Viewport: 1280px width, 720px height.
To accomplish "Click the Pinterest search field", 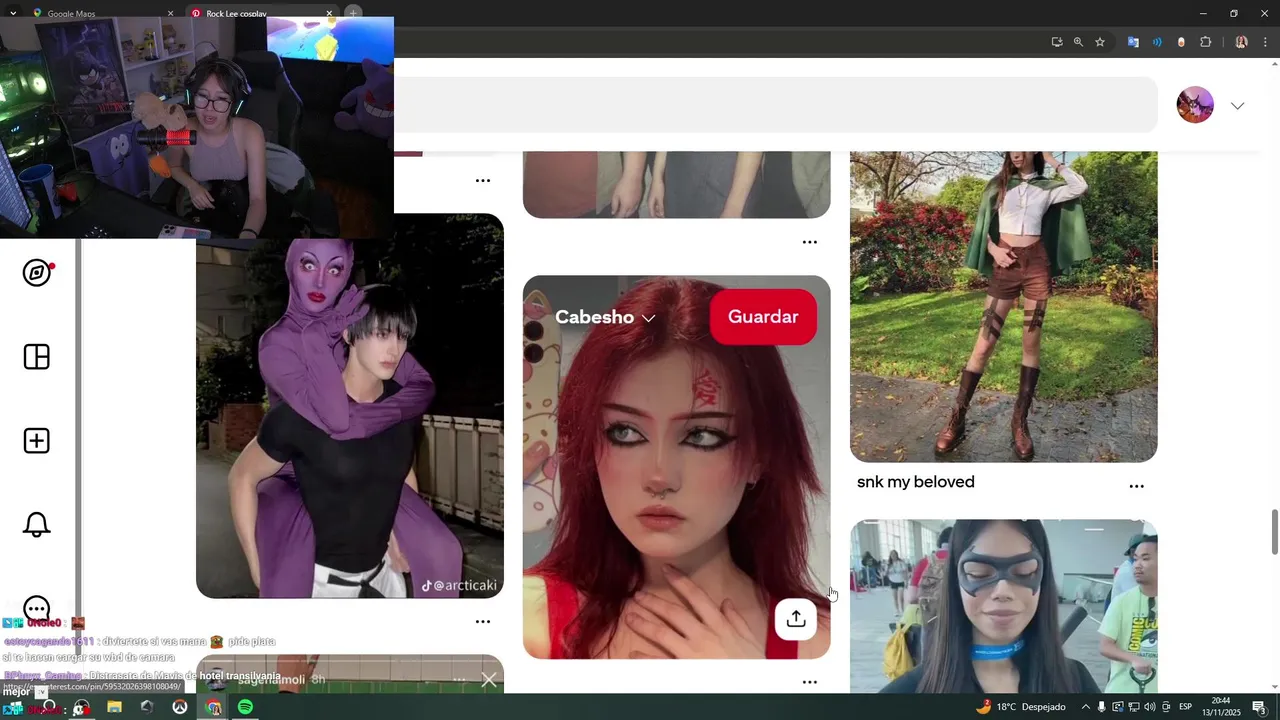I will (x=776, y=105).
